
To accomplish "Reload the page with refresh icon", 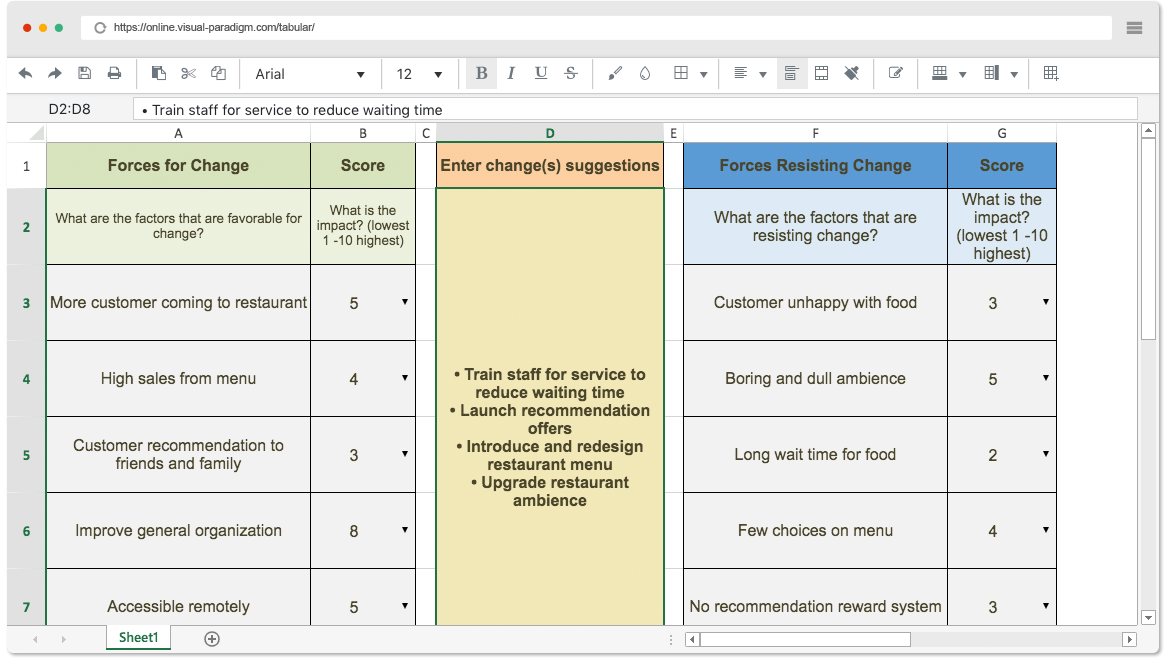I will point(100,28).
